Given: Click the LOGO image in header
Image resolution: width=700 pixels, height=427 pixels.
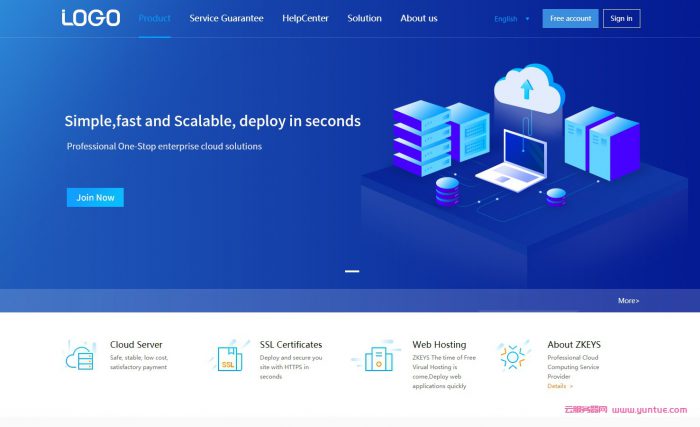Looking at the screenshot, I should click(x=90, y=18).
